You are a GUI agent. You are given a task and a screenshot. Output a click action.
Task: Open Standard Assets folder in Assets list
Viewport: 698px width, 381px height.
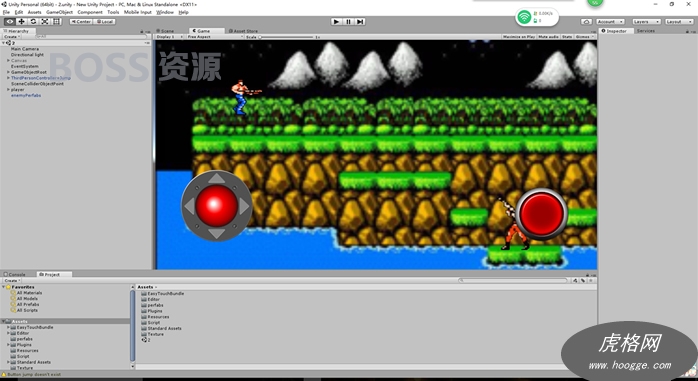coord(161,328)
